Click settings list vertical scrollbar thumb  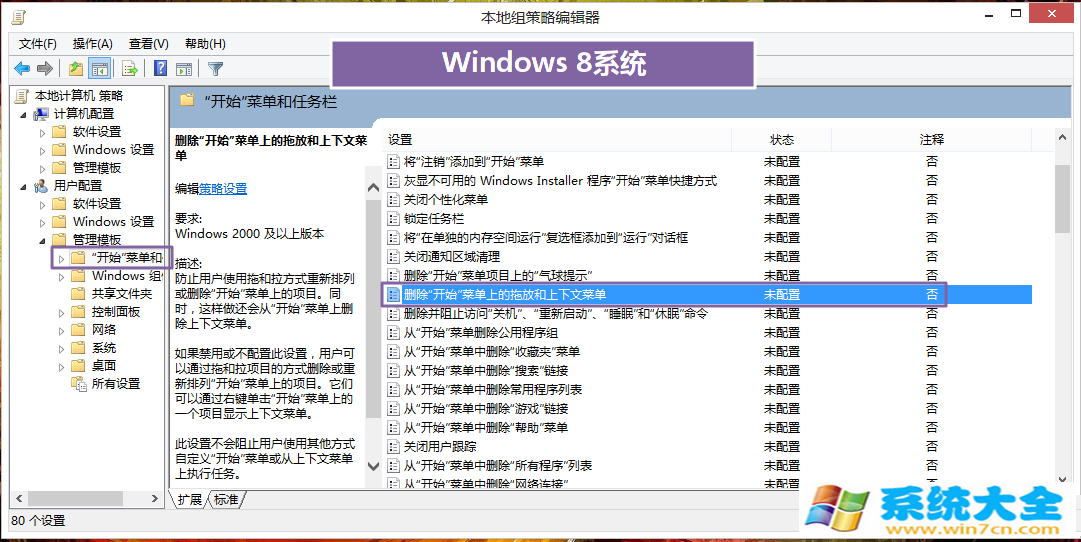pyautogui.click(x=1062, y=199)
